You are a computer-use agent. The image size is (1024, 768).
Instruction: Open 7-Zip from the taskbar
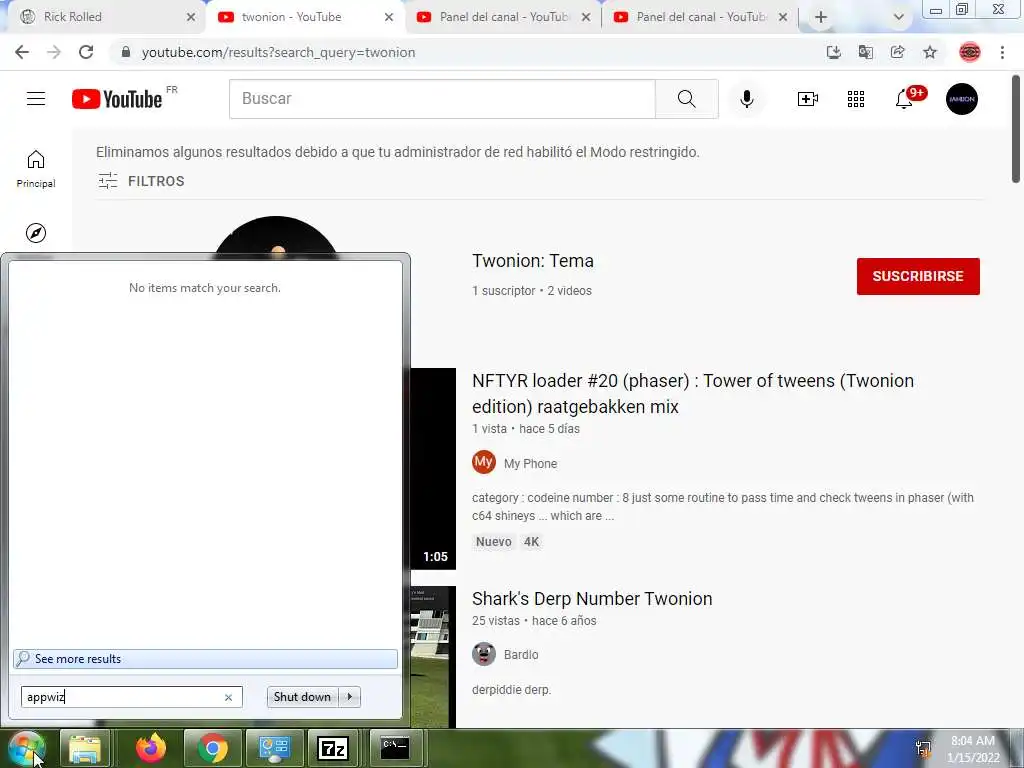coord(332,748)
